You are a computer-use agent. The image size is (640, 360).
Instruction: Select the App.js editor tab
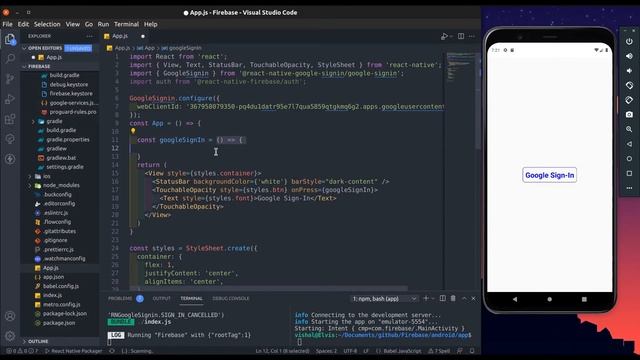pos(120,36)
